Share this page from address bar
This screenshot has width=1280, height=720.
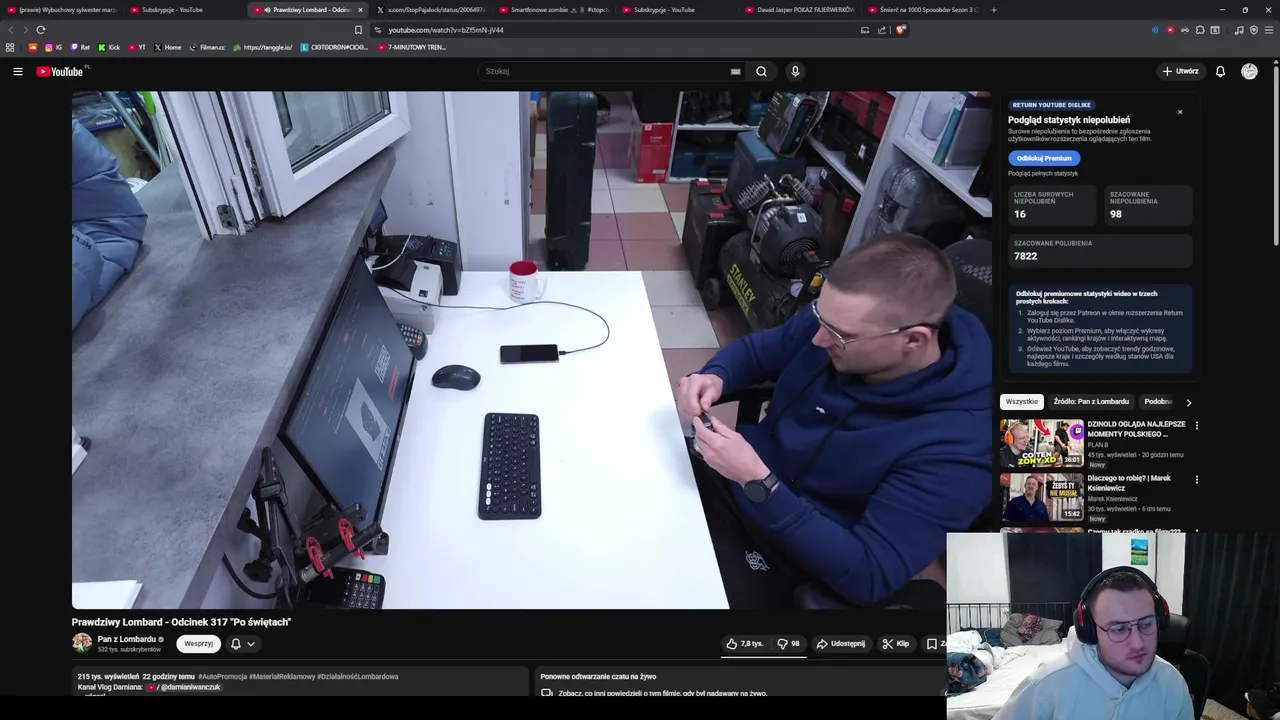point(882,30)
